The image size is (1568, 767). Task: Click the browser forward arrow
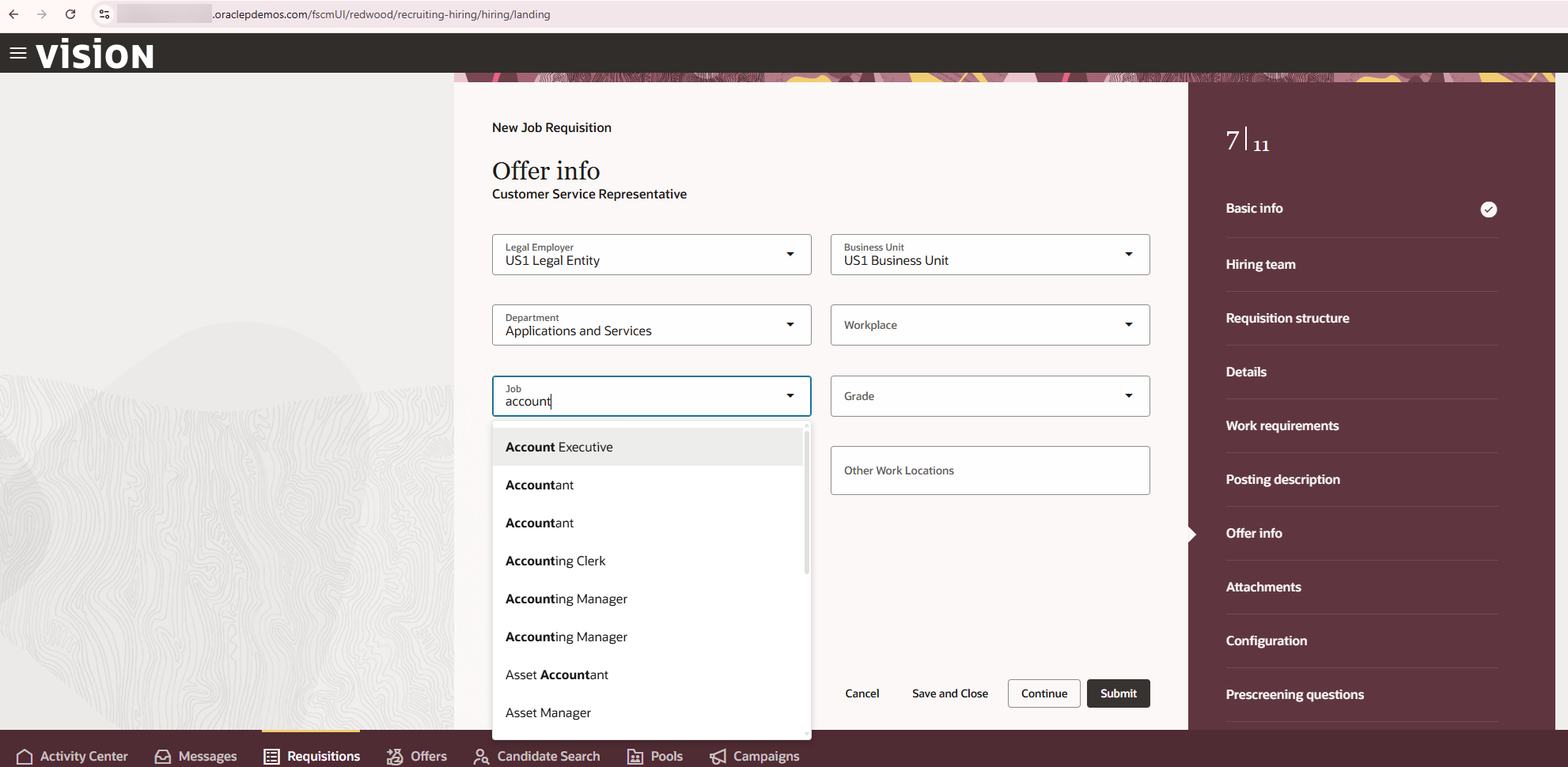(42, 14)
